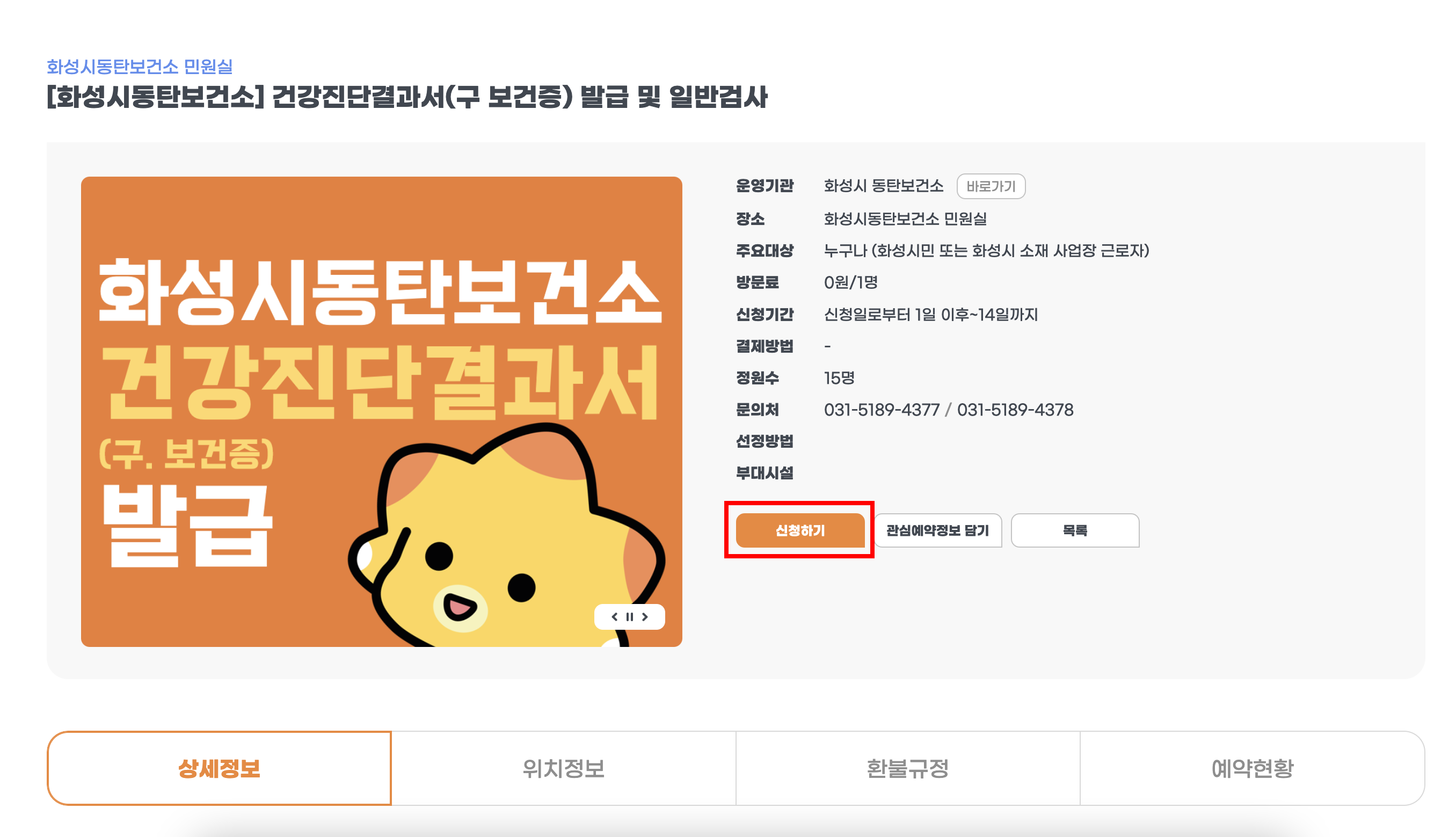Switch to the 위치정보 tab
This screenshot has width=1456, height=837.
pos(563,768)
